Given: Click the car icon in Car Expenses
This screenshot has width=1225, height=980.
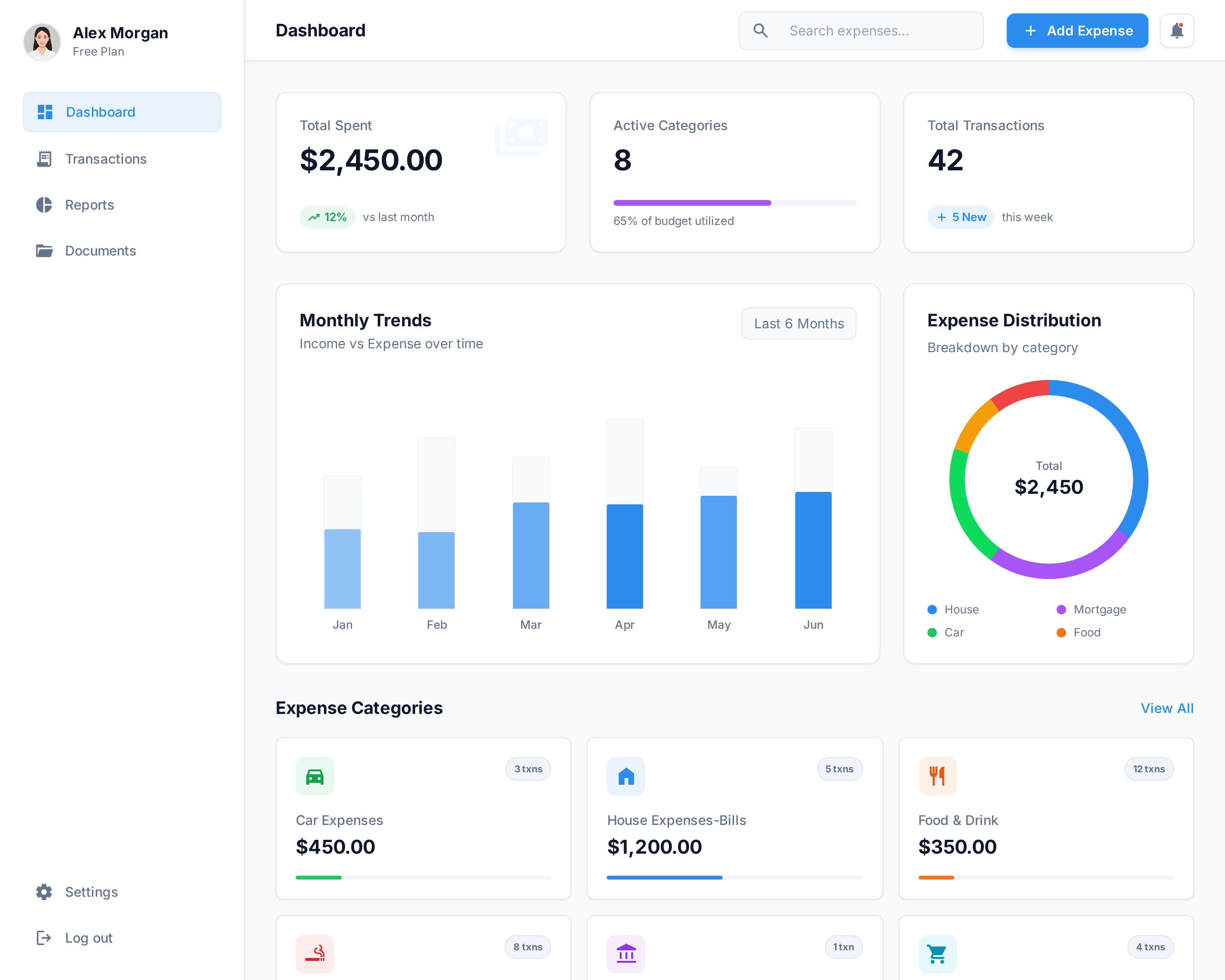Looking at the screenshot, I should click(x=315, y=776).
